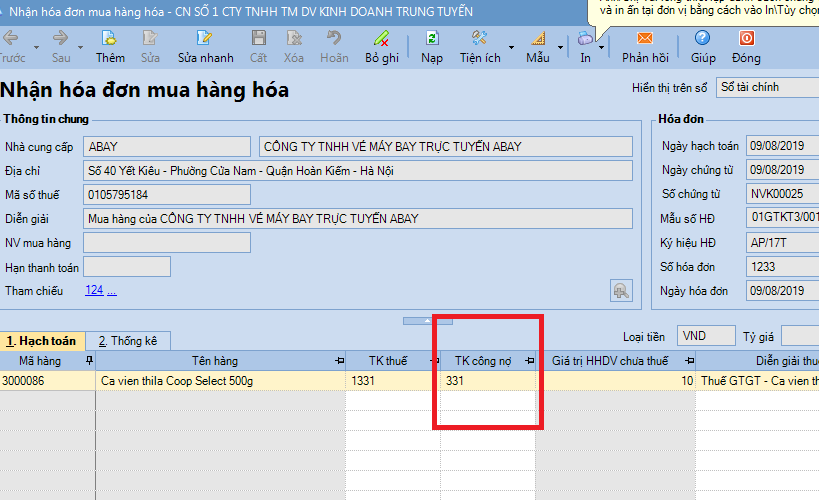Expand the Mẫu dropdown arrow

pos(560,48)
